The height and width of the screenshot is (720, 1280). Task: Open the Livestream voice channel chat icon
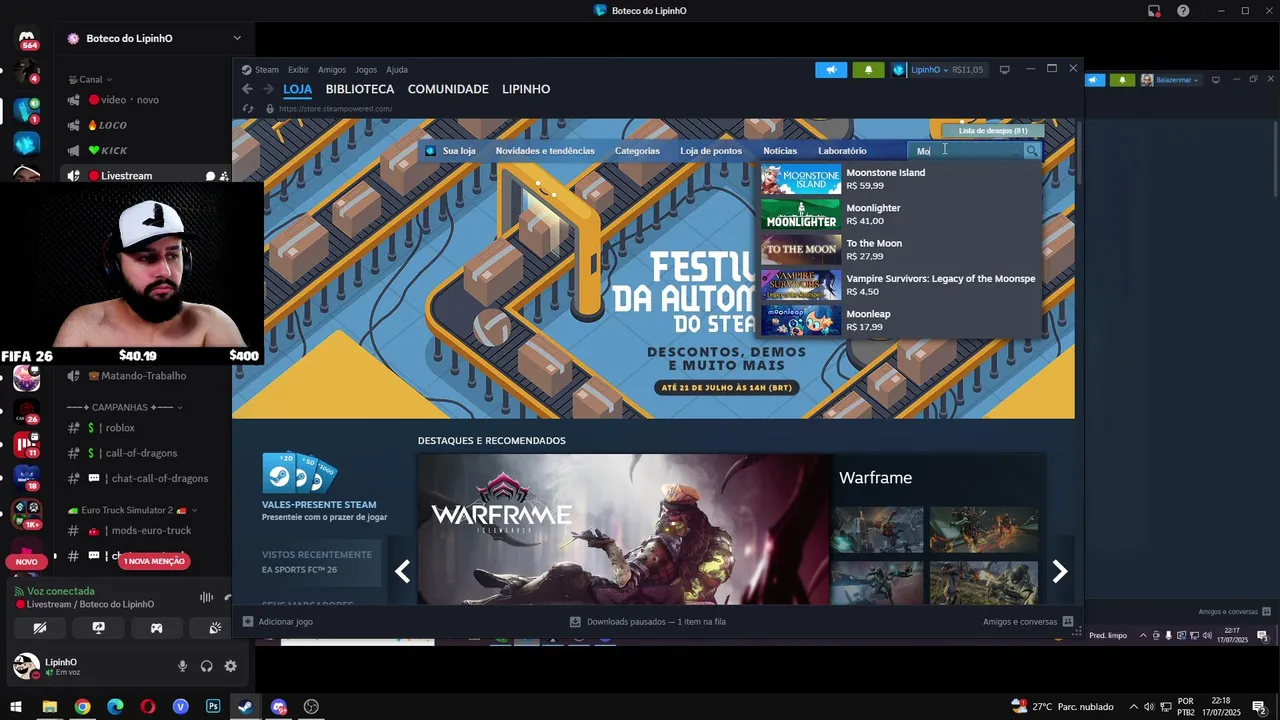210,176
